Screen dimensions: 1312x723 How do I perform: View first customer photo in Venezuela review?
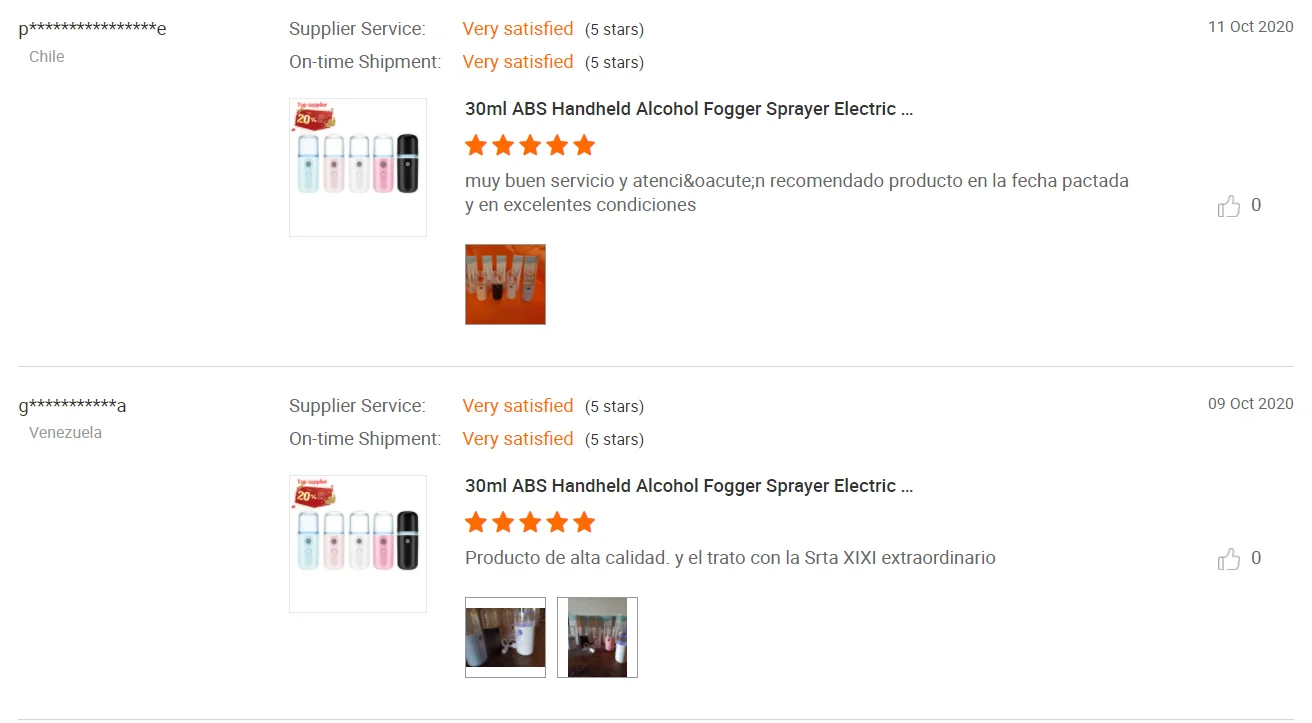click(505, 637)
